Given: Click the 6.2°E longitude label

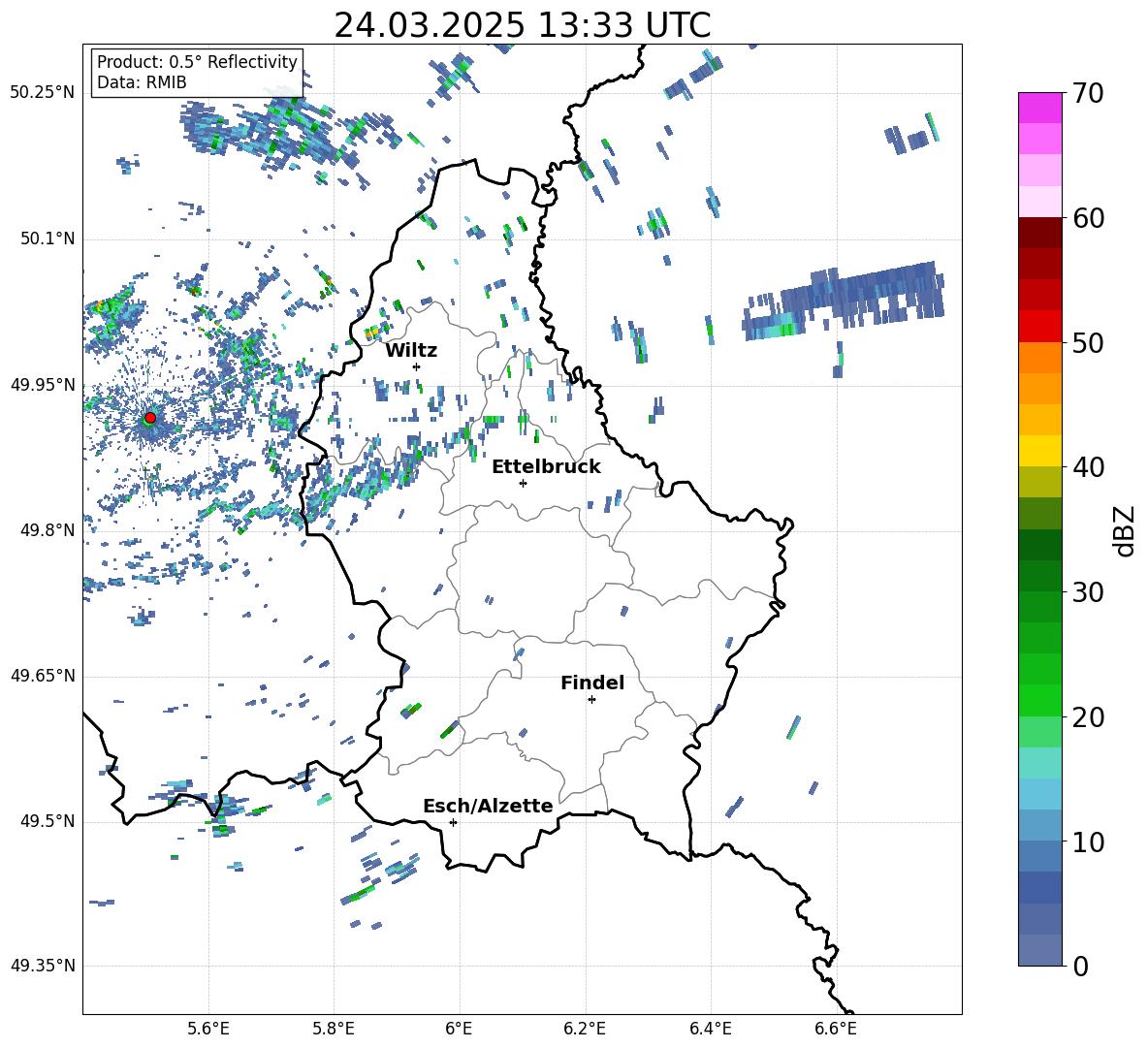Looking at the screenshot, I should coord(585,1029).
